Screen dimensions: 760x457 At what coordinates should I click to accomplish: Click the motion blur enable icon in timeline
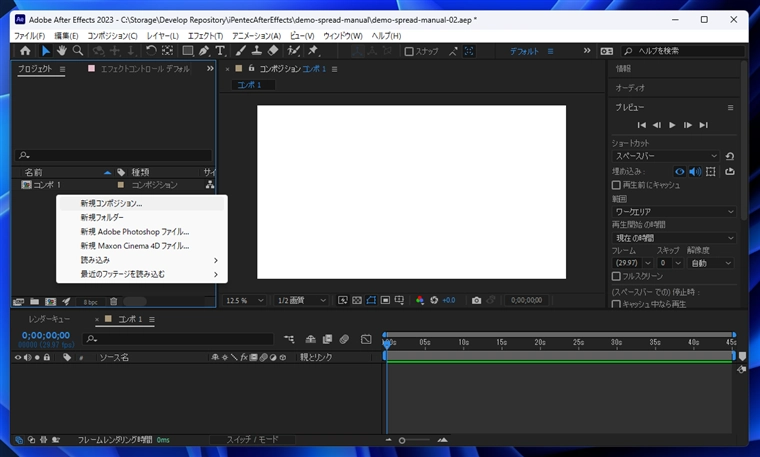pyautogui.click(x=344, y=339)
